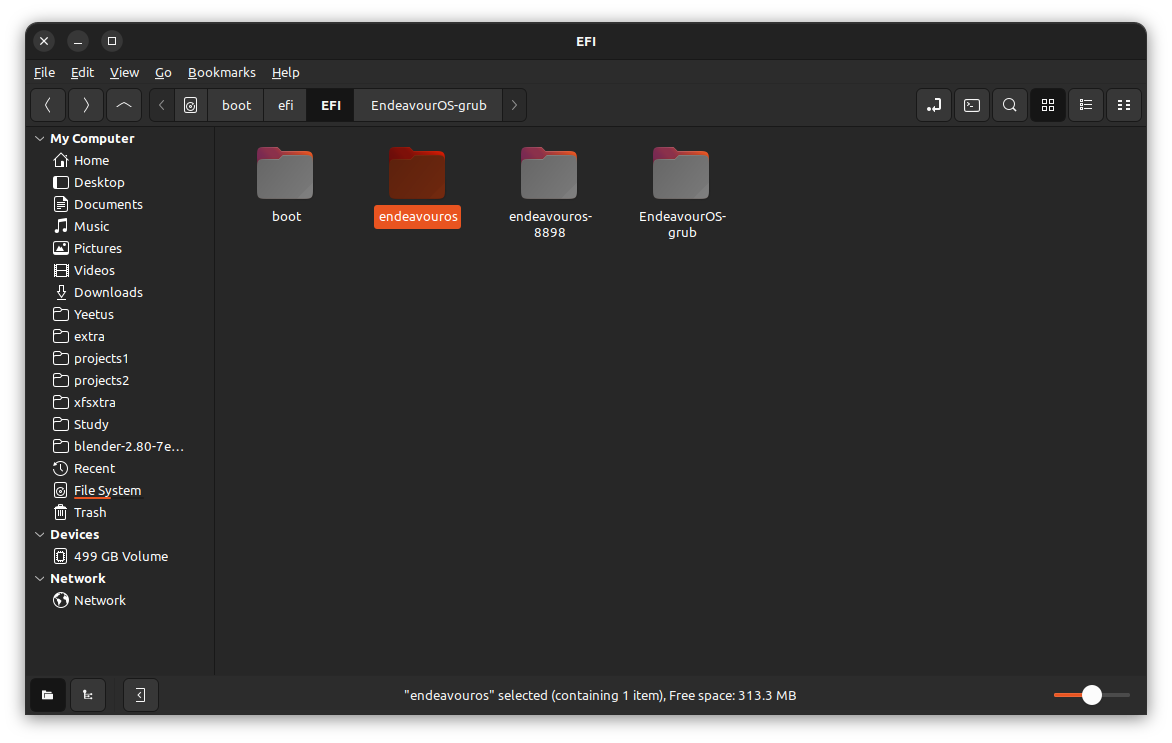
Task: Click the up-to-parent-folder arrow button
Action: 123,105
